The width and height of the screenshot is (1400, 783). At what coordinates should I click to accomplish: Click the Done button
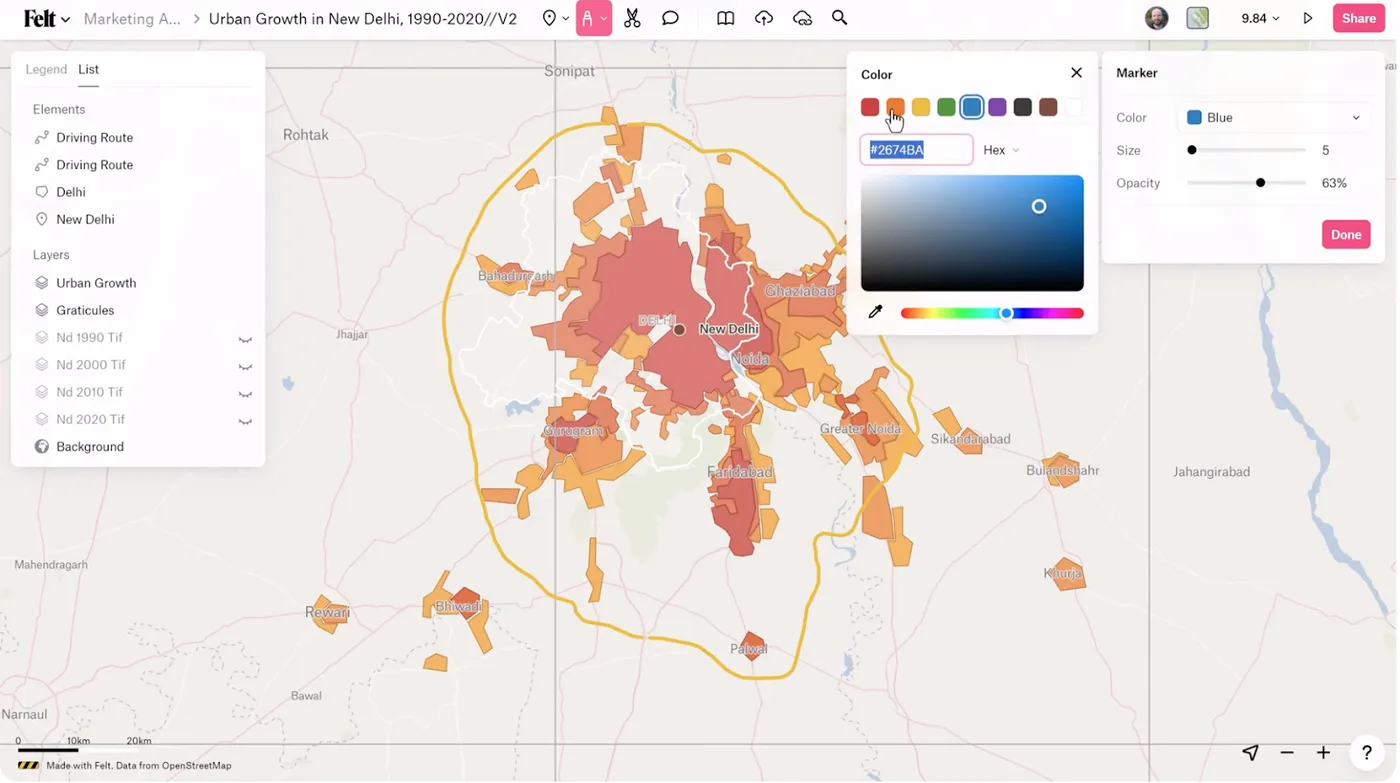[x=1346, y=235]
